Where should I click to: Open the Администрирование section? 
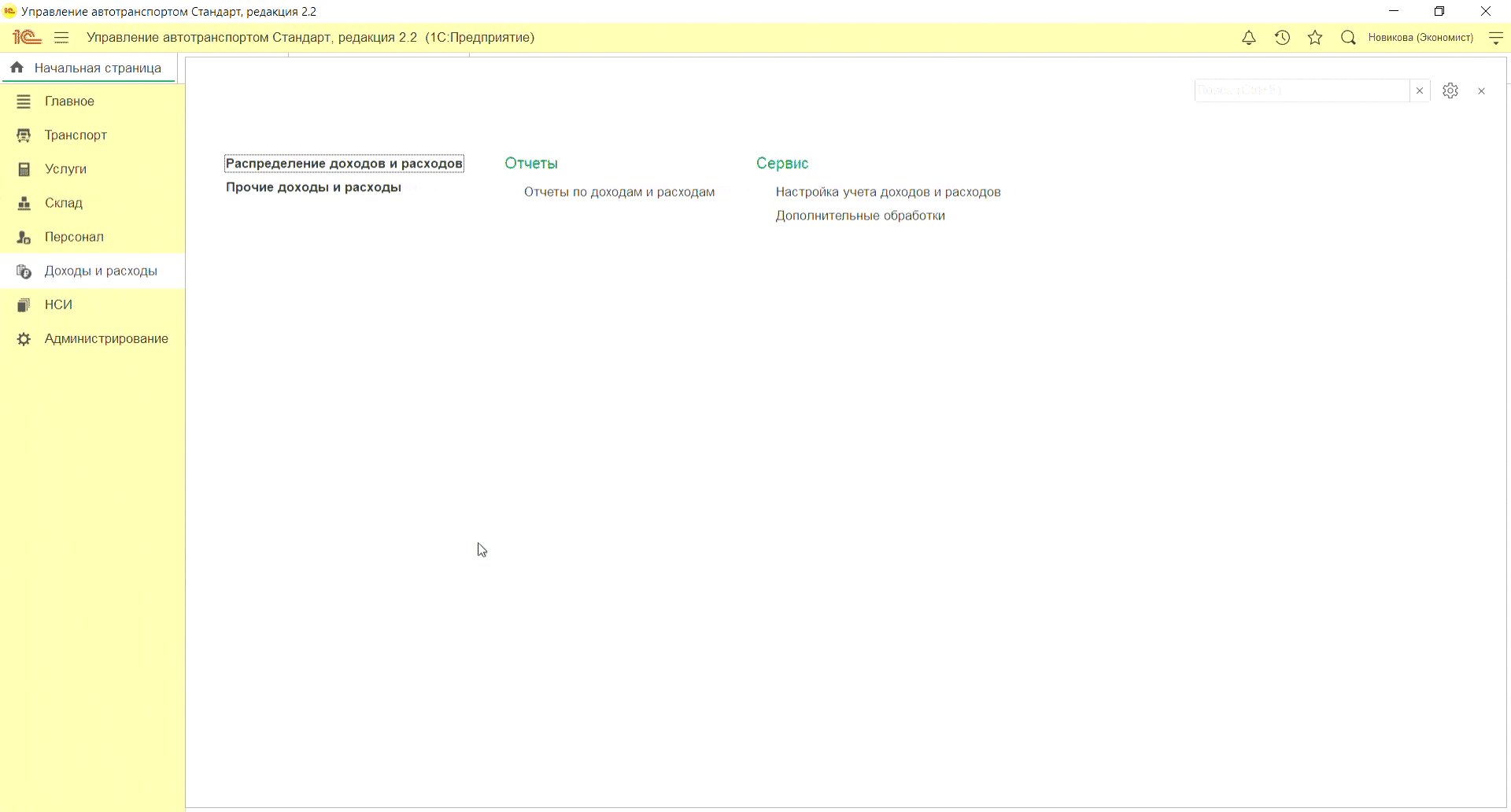(92, 338)
